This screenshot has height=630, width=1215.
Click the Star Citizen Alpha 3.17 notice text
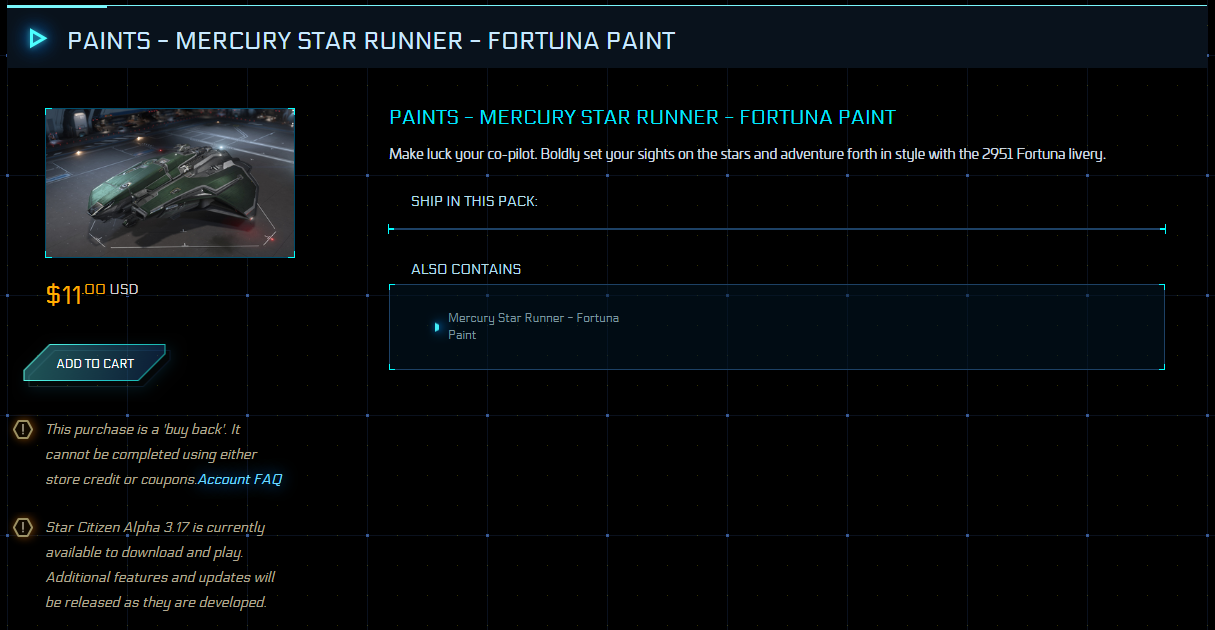click(x=160, y=564)
